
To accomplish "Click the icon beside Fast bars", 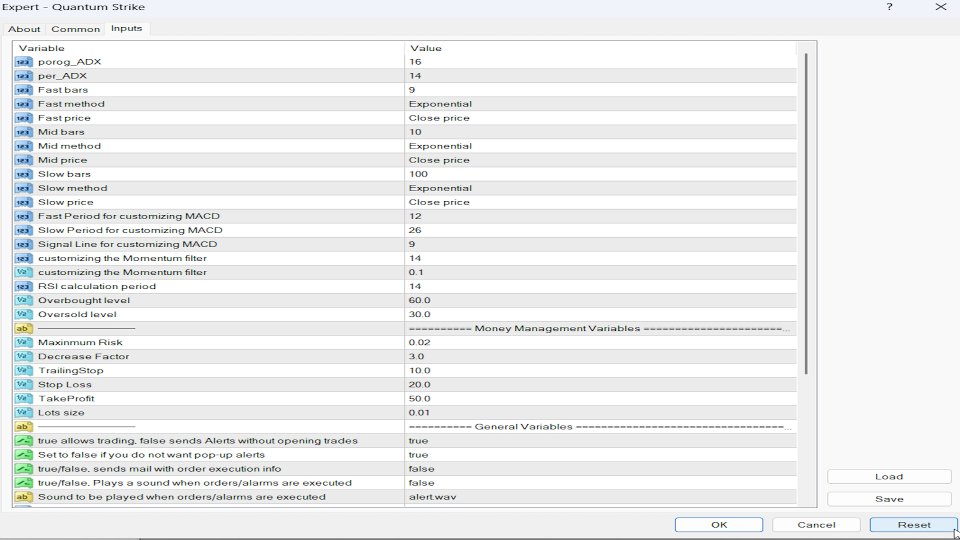I will (23, 90).
